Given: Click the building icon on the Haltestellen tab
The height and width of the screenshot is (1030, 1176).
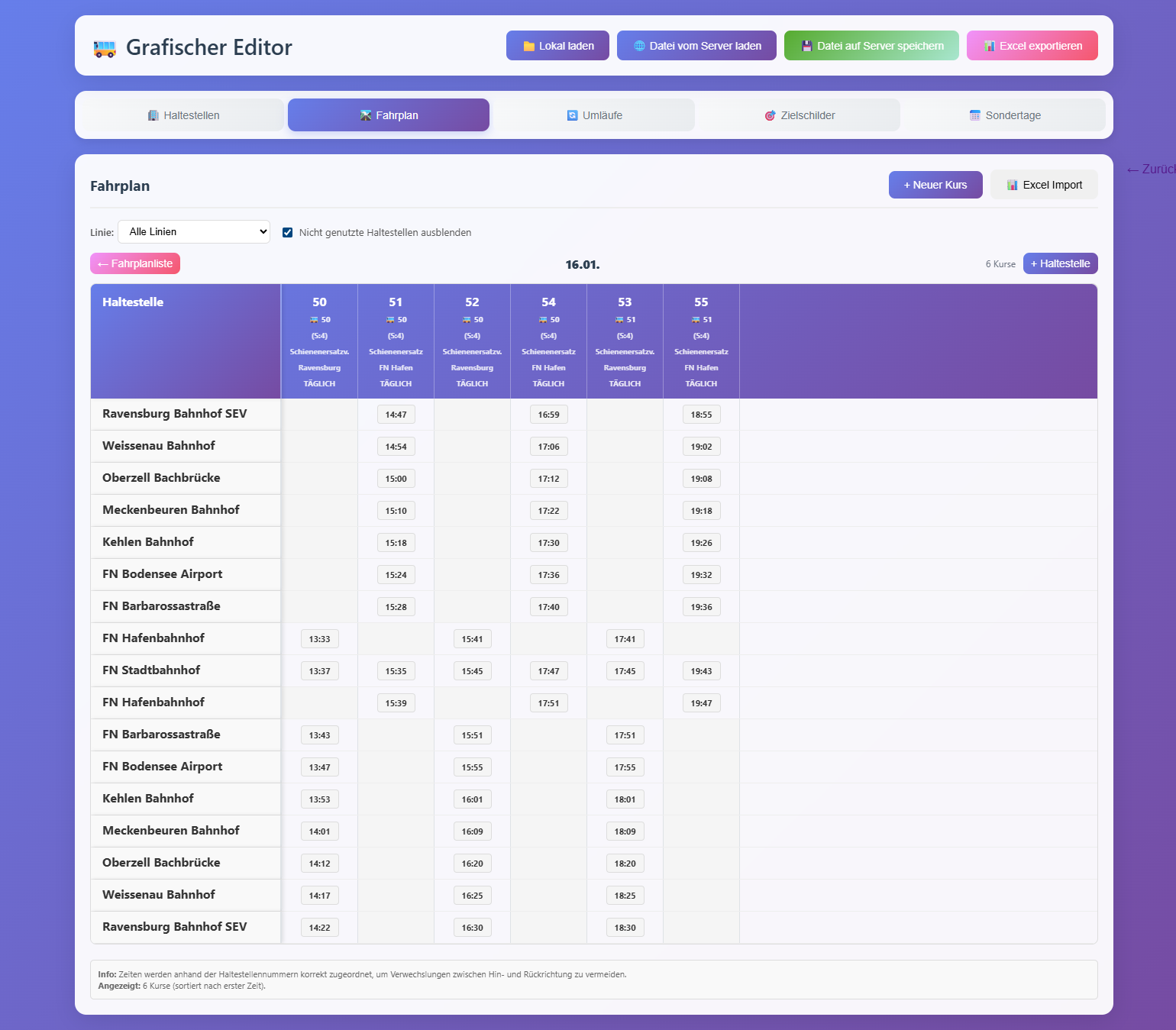Looking at the screenshot, I should [x=153, y=115].
